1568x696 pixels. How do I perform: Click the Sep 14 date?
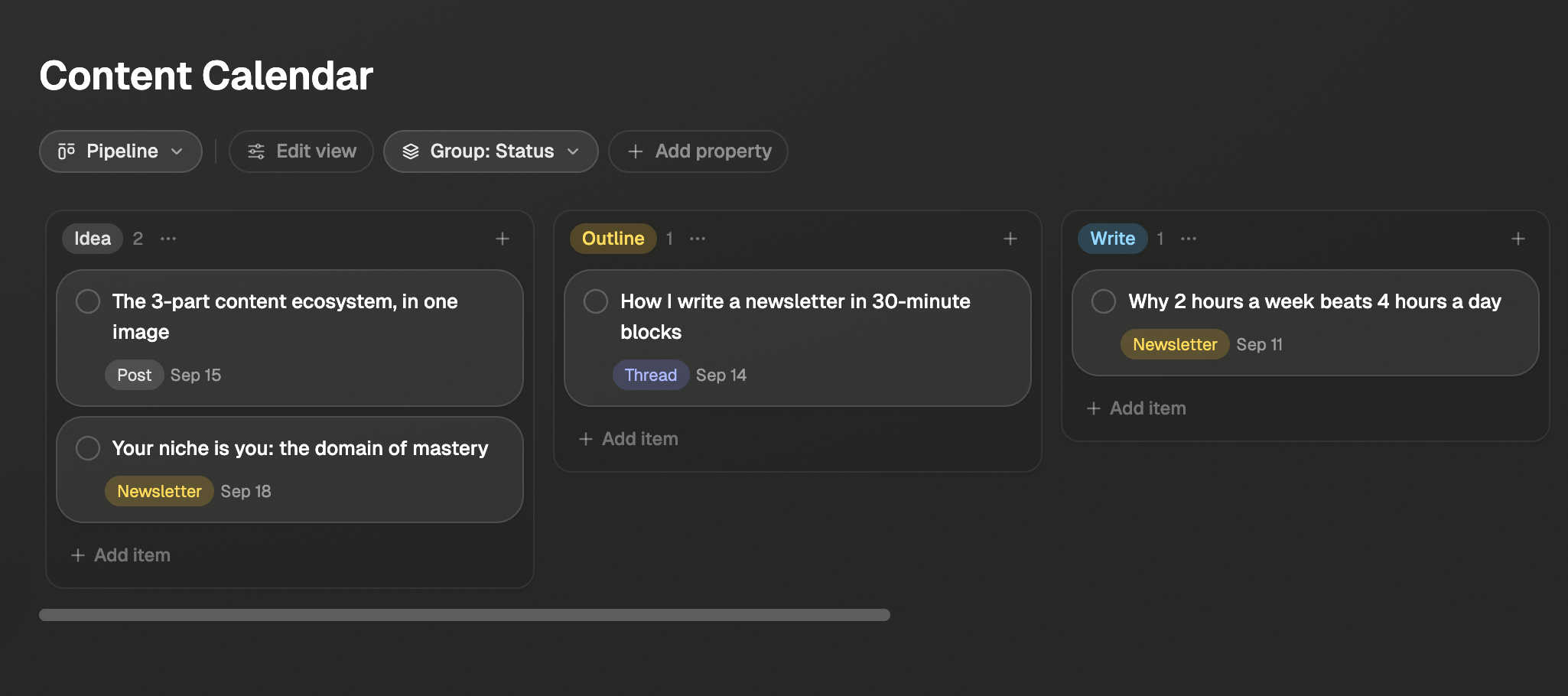(x=721, y=375)
